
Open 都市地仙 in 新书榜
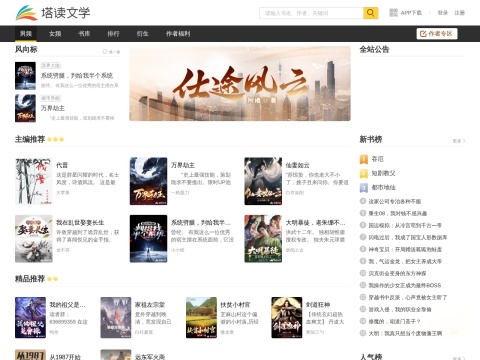pyautogui.click(x=384, y=188)
